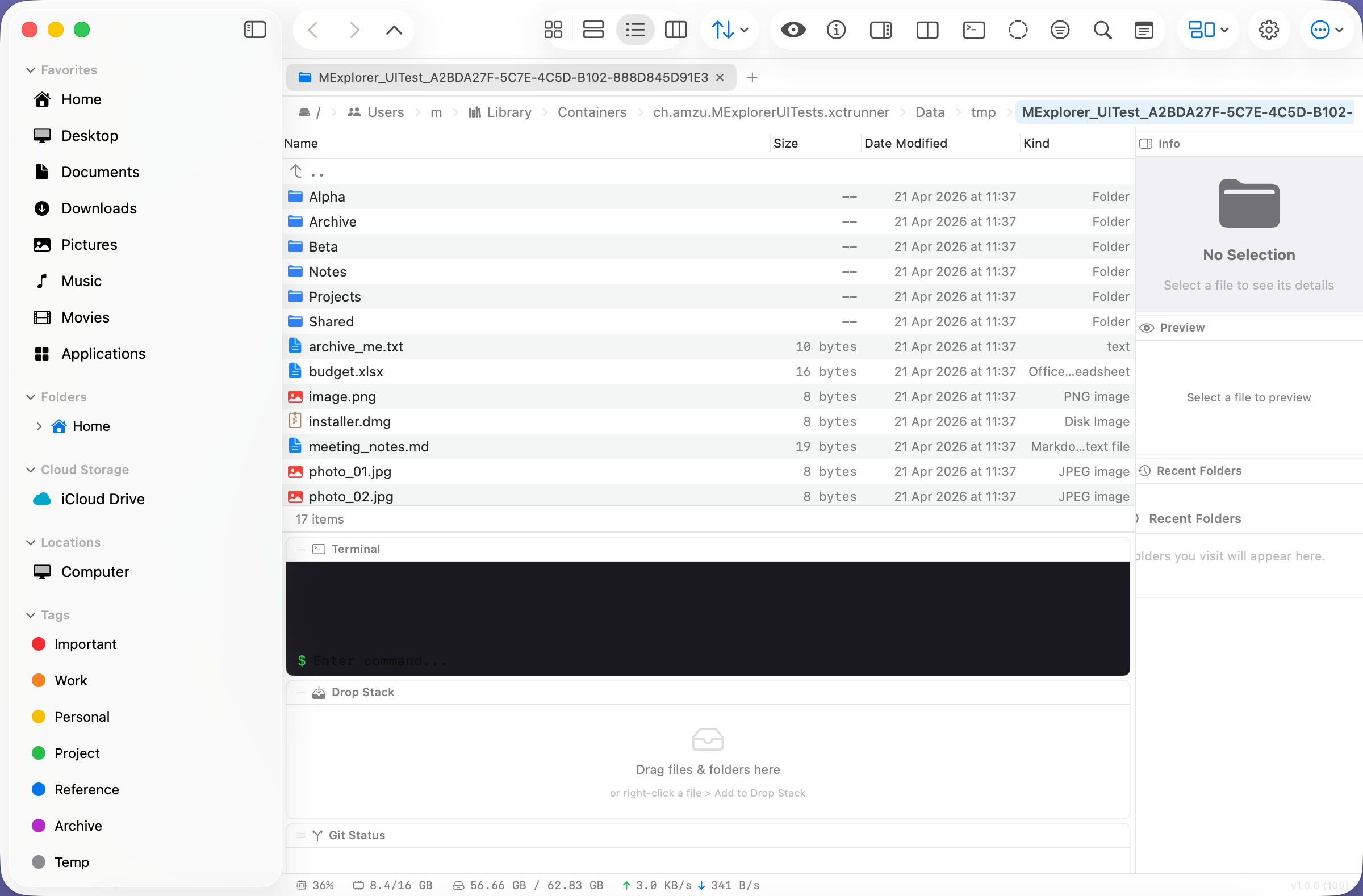This screenshot has width=1363, height=896.
Task: Click the Get Info toolbar icon
Action: (x=836, y=30)
